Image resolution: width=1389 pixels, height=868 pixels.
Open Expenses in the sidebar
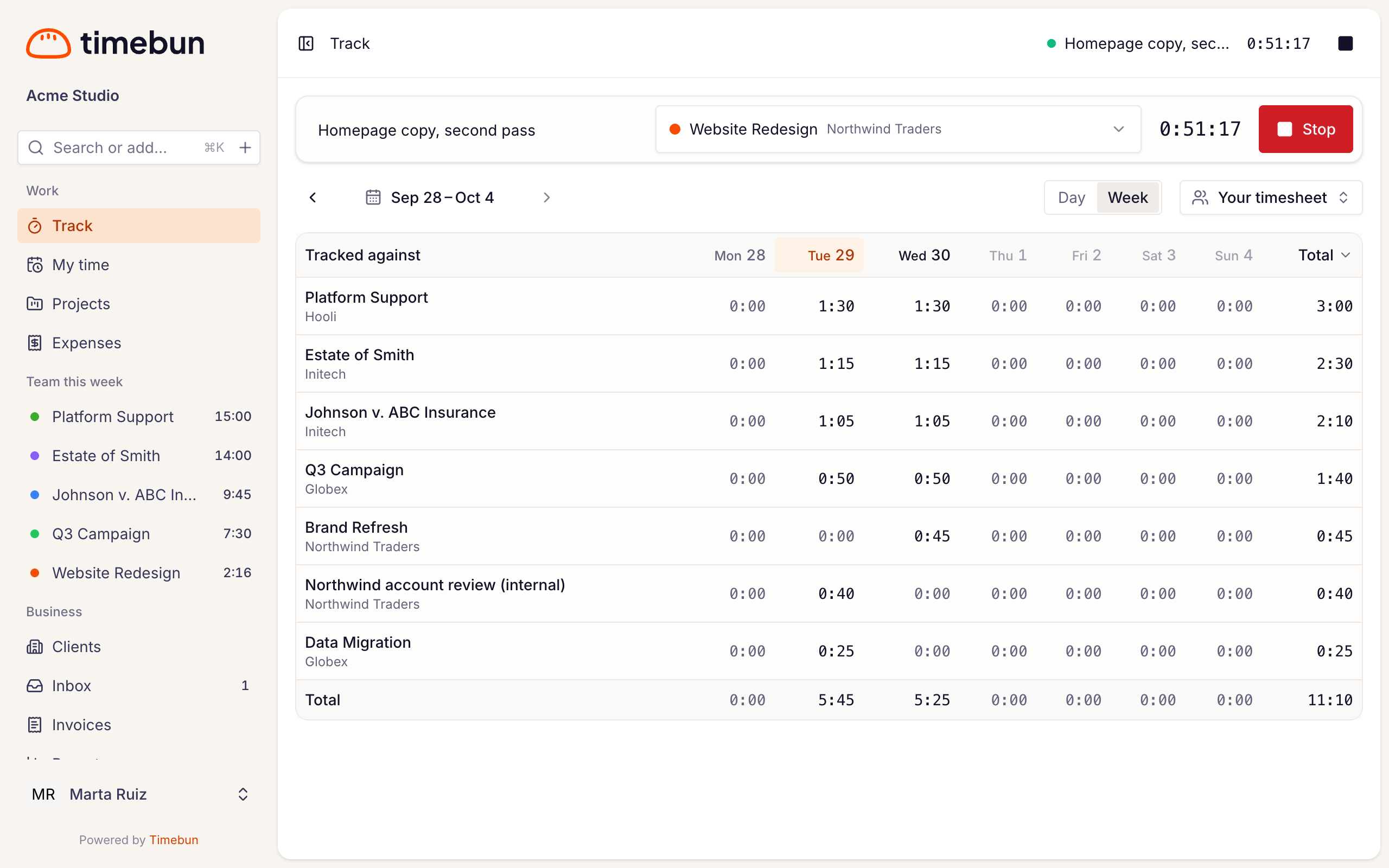point(139,343)
